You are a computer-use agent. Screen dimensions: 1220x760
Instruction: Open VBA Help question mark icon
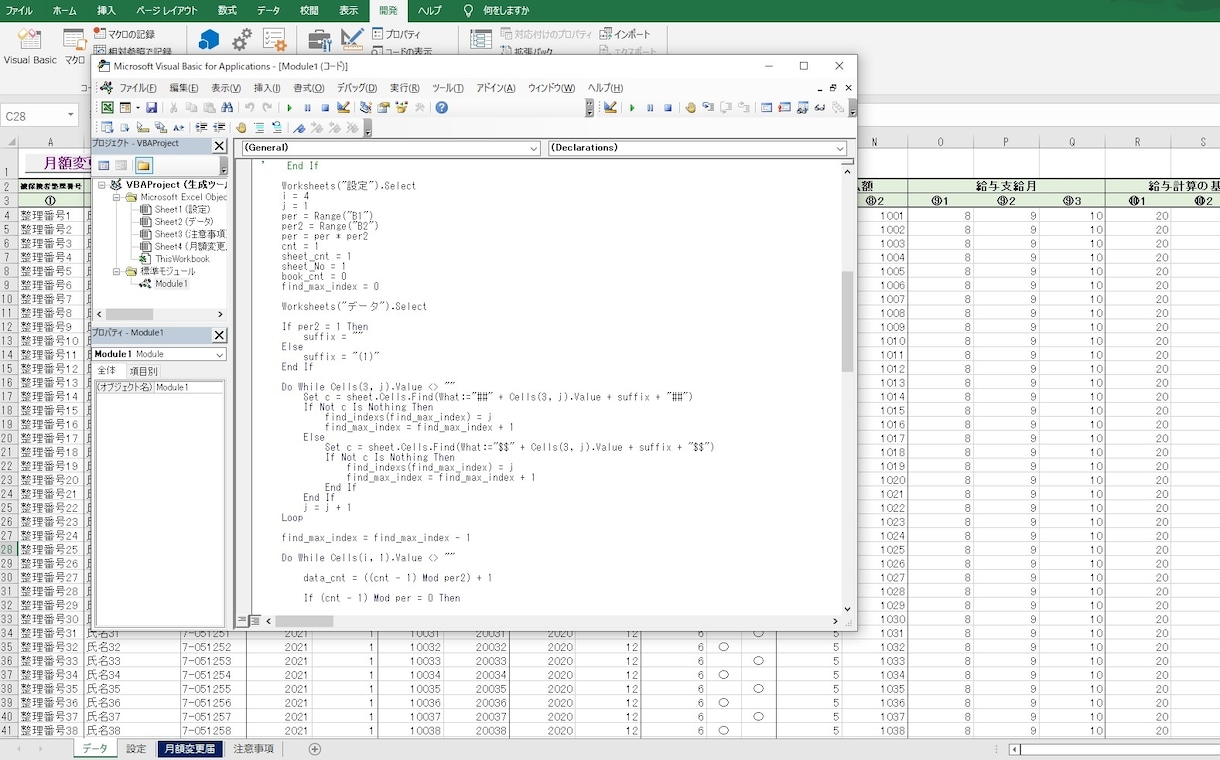coord(441,107)
